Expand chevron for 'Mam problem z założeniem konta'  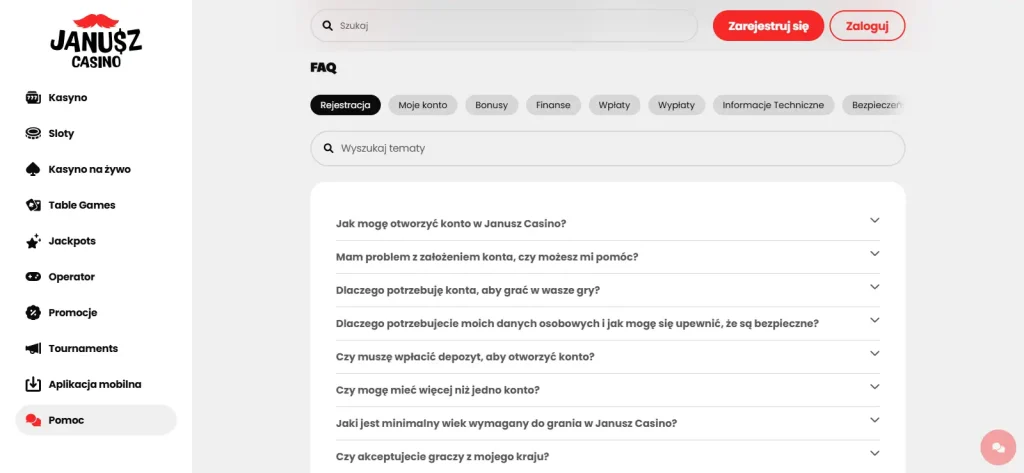coord(874,253)
